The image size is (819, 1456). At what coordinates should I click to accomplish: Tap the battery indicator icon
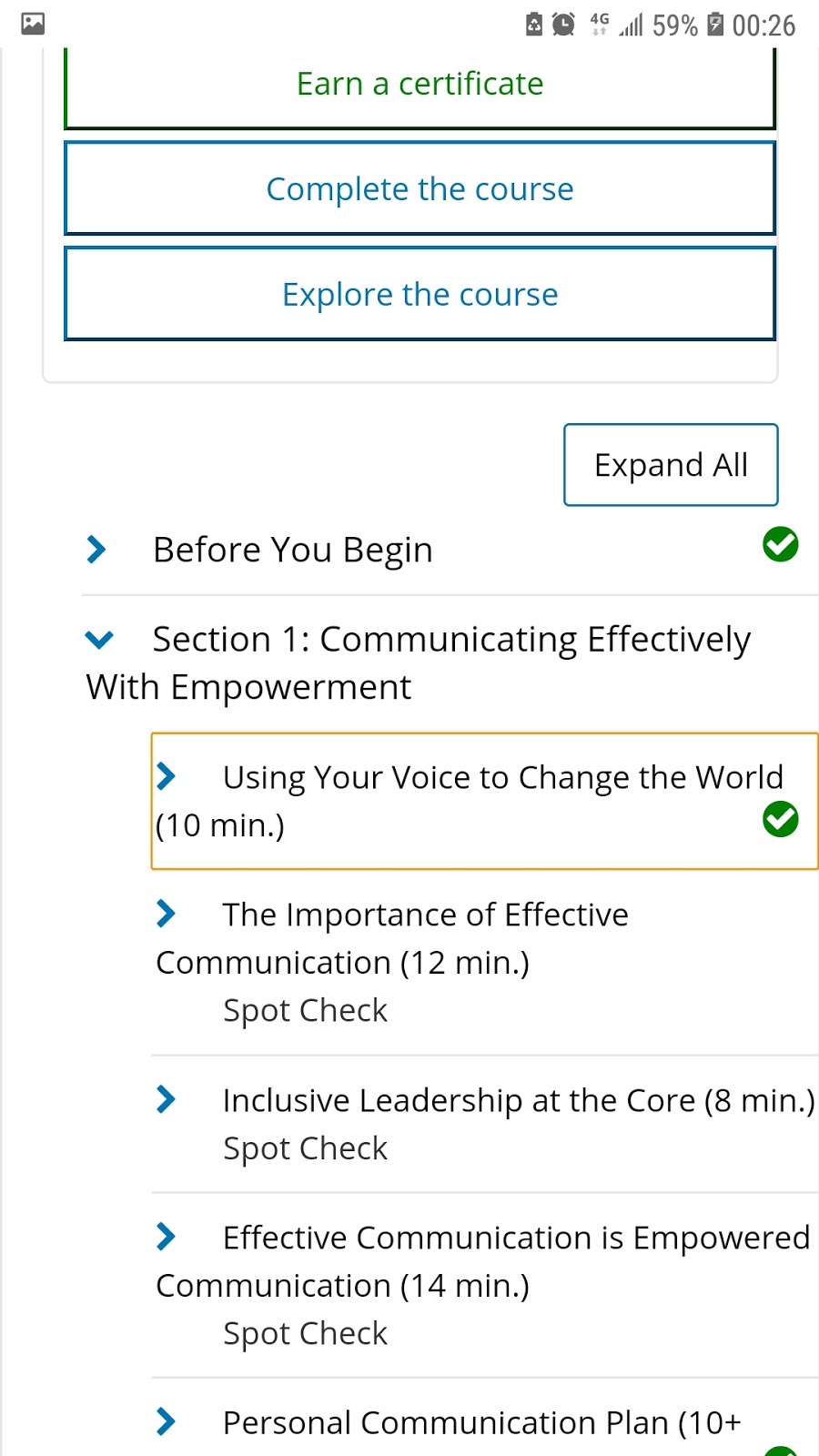coord(716,25)
